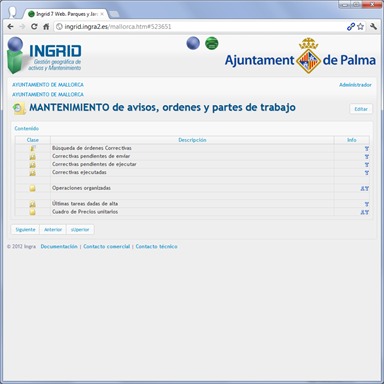Click the INGRID logo
The image size is (384, 384).
pos(44,55)
